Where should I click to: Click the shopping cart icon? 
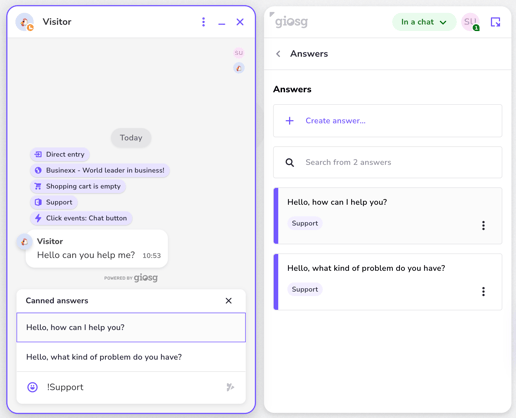(x=38, y=186)
